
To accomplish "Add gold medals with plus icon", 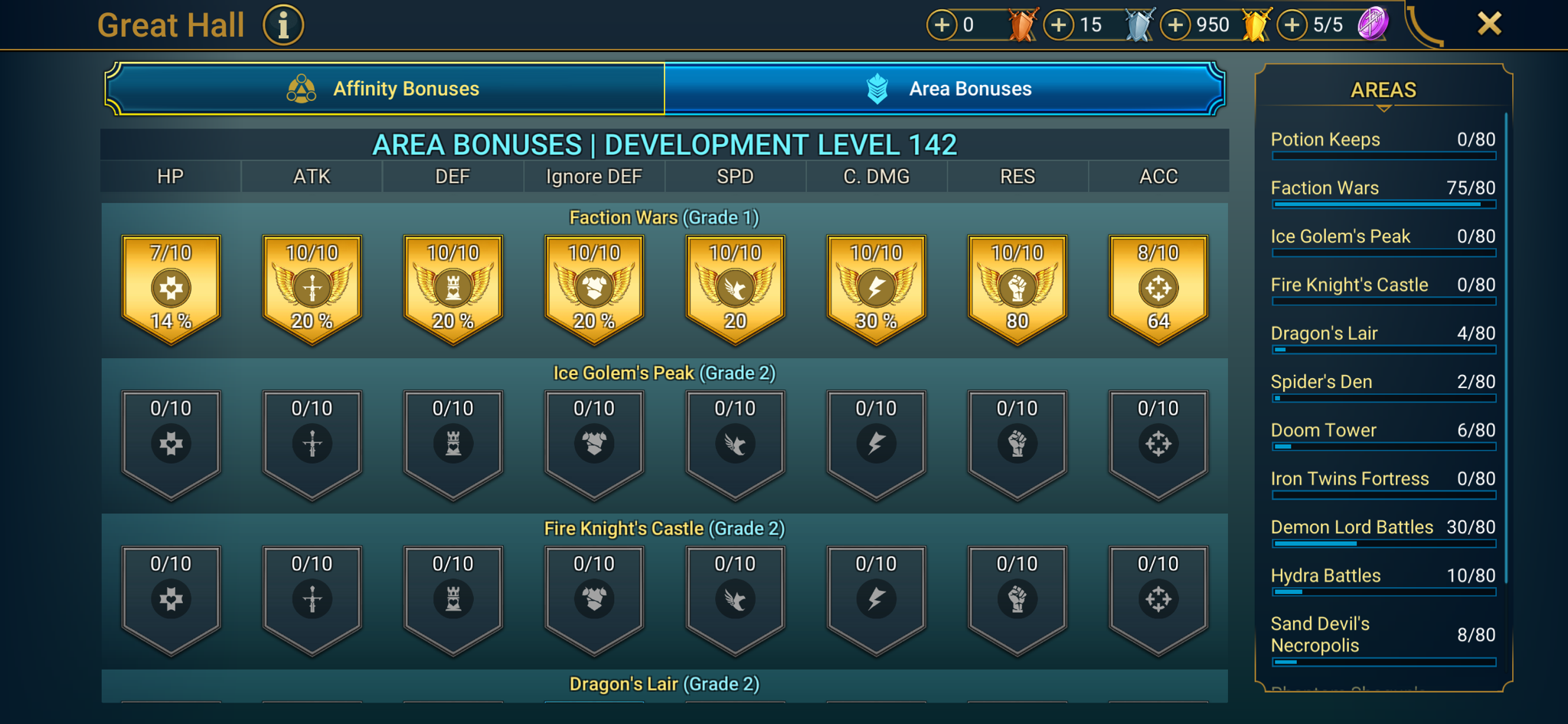I will [x=1176, y=25].
